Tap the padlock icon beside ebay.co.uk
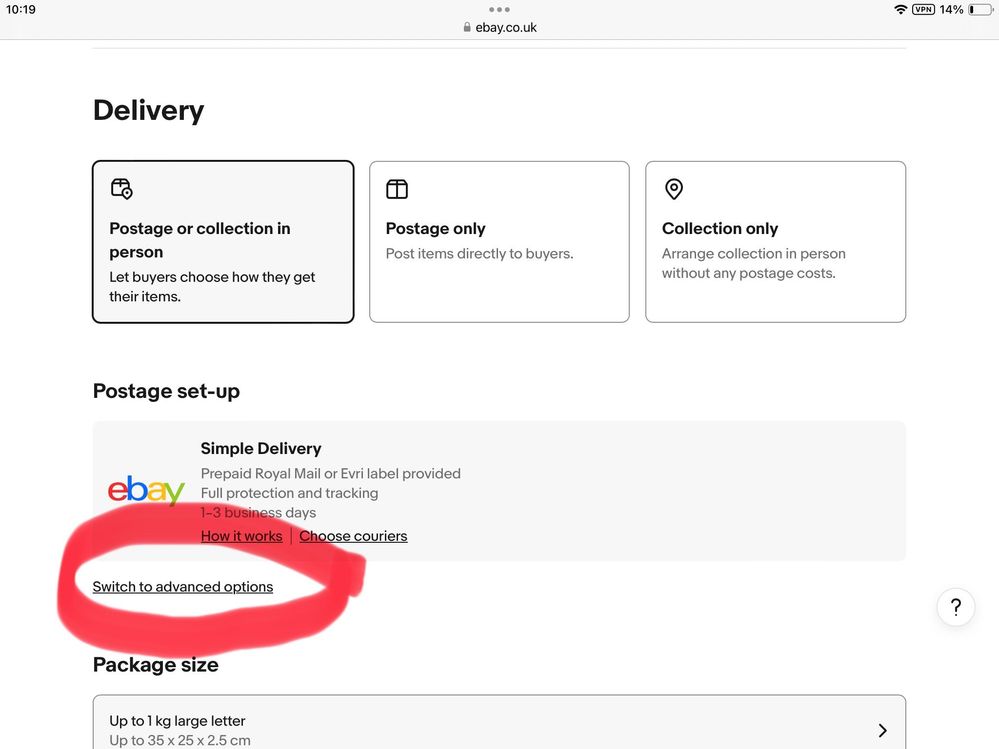Viewport: 999px width, 749px height. pos(467,28)
